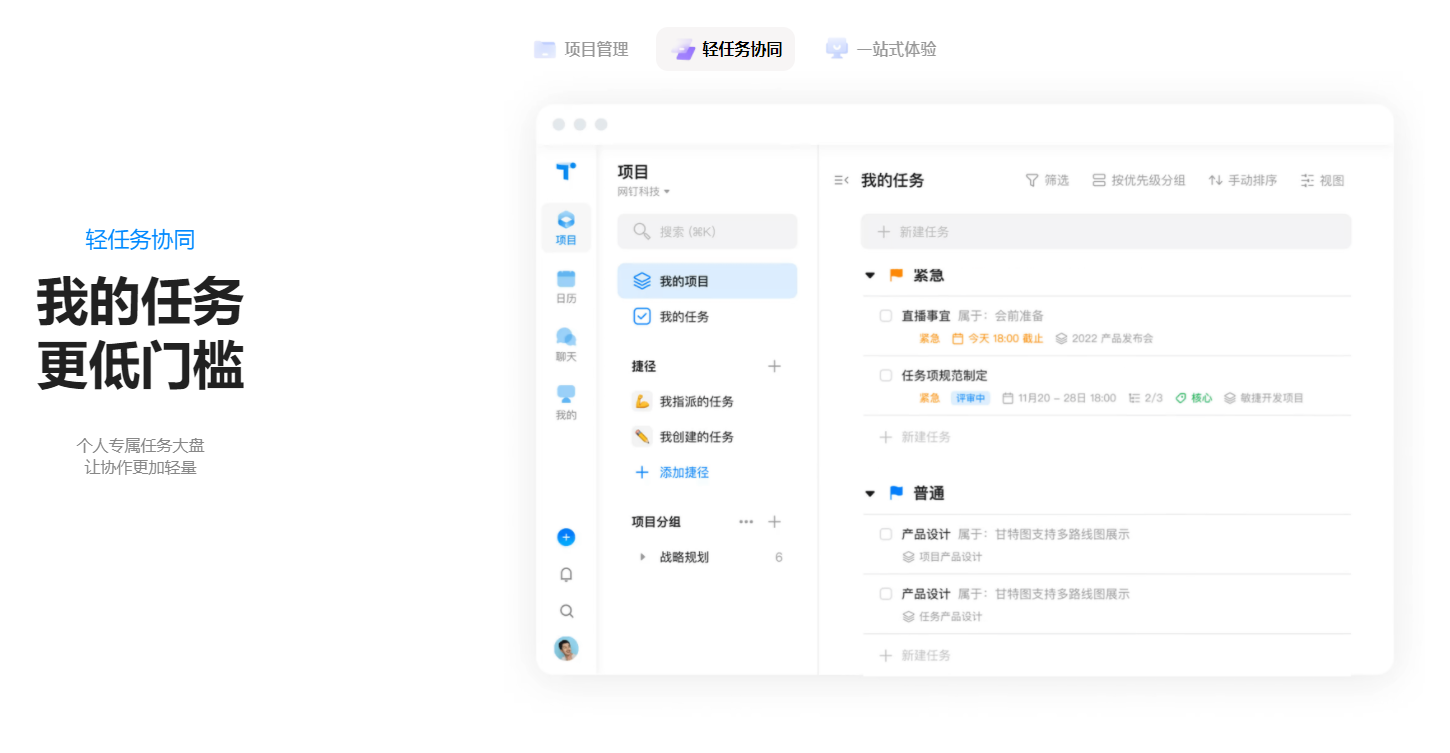Image resolution: width=1450 pixels, height=753 pixels.
Task: Select the 轻任务协同 tab
Action: pyautogui.click(x=725, y=49)
